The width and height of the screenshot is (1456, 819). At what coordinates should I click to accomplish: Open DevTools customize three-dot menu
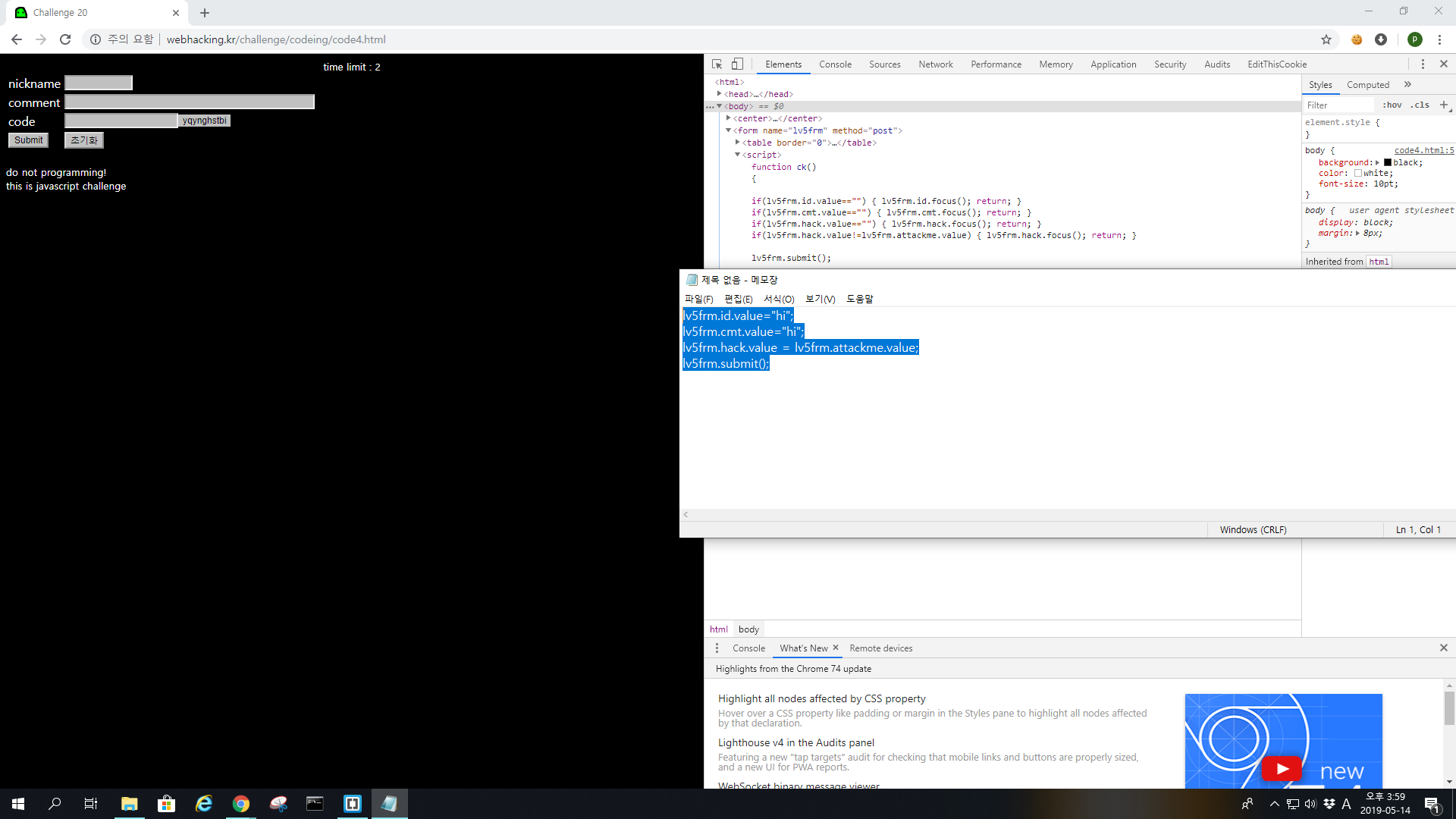pos(1423,64)
